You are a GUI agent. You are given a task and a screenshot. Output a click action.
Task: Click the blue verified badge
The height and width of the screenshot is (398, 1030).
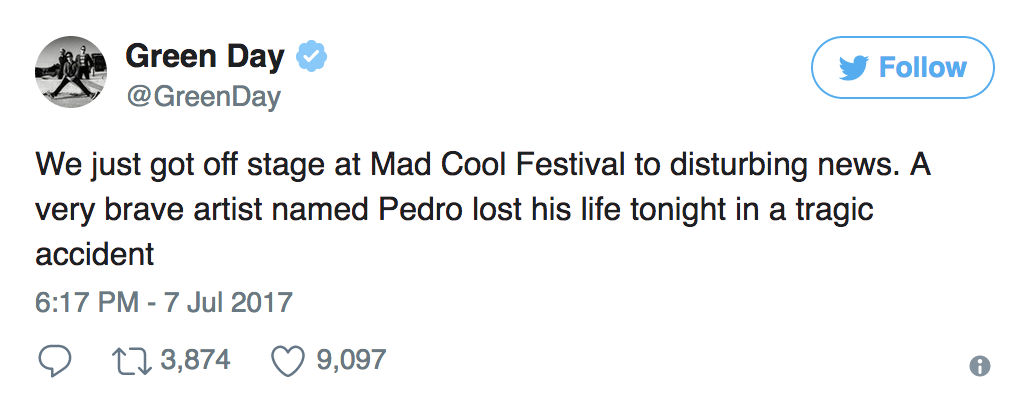(311, 56)
